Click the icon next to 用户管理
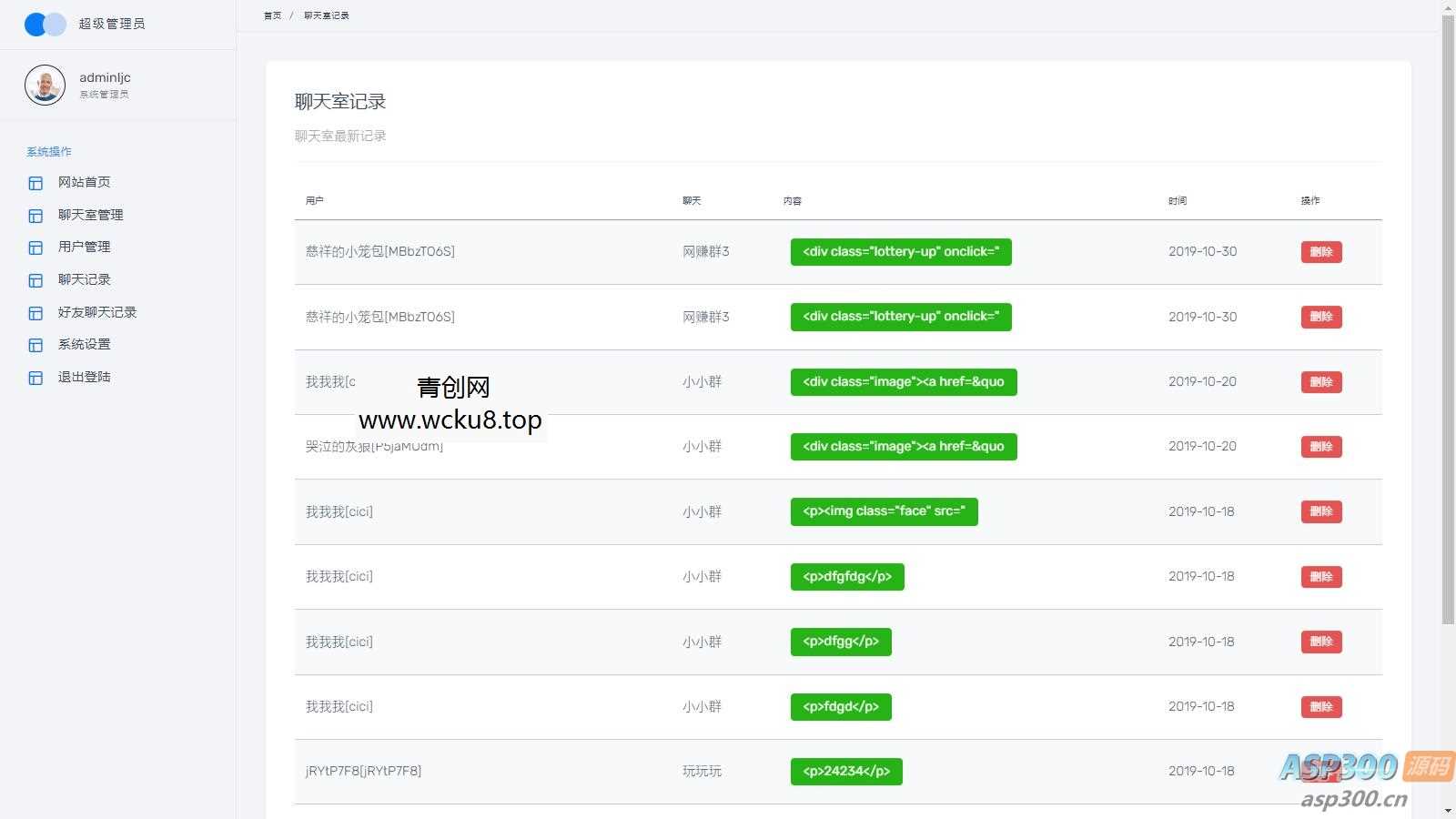 click(x=35, y=248)
